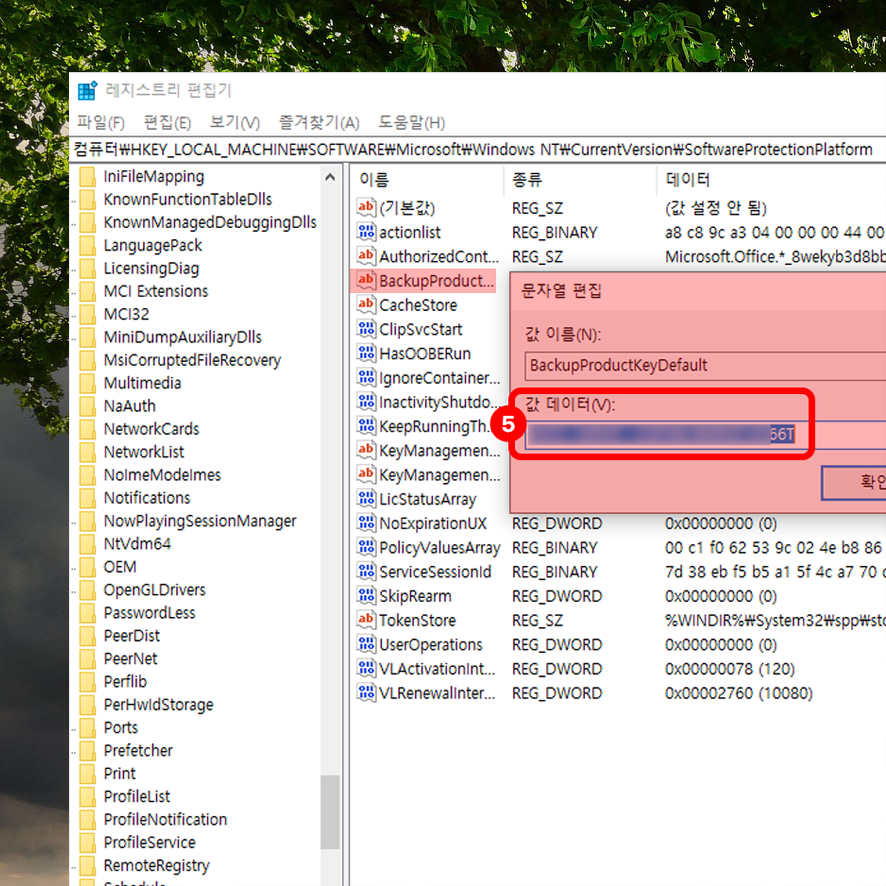This screenshot has height=886, width=886.
Task: Select the UserOperations value row
Action: tap(620, 645)
